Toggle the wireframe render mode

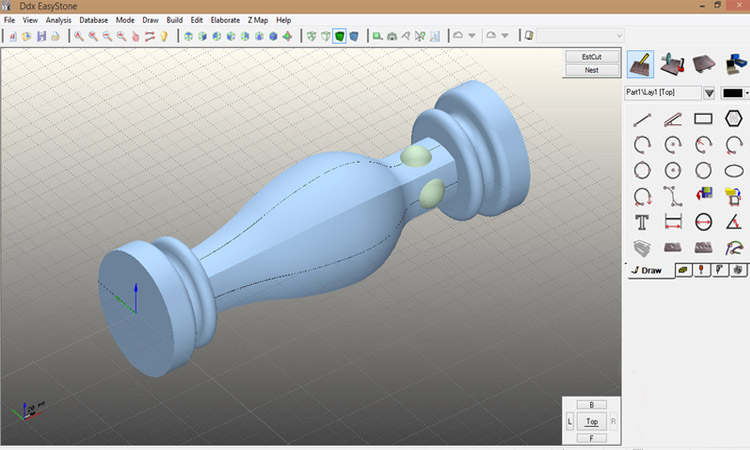click(311, 36)
